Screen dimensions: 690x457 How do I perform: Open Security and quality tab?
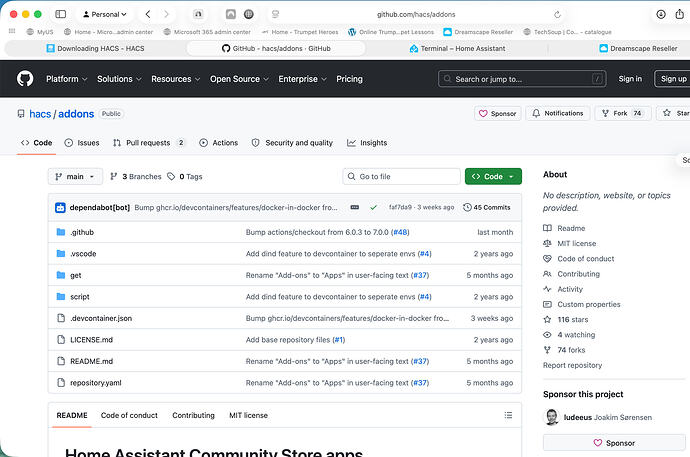(292, 143)
